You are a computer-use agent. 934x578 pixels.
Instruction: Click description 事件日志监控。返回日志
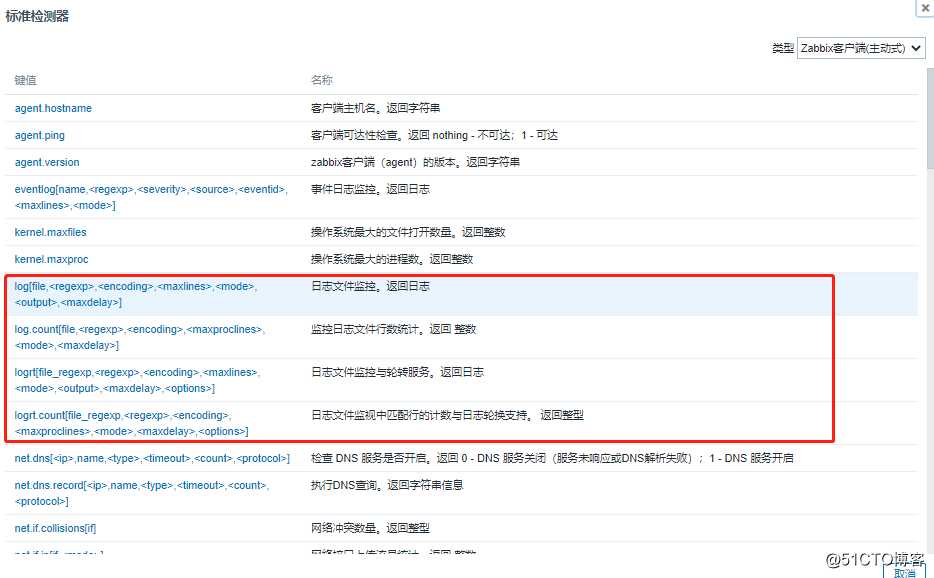(370, 189)
